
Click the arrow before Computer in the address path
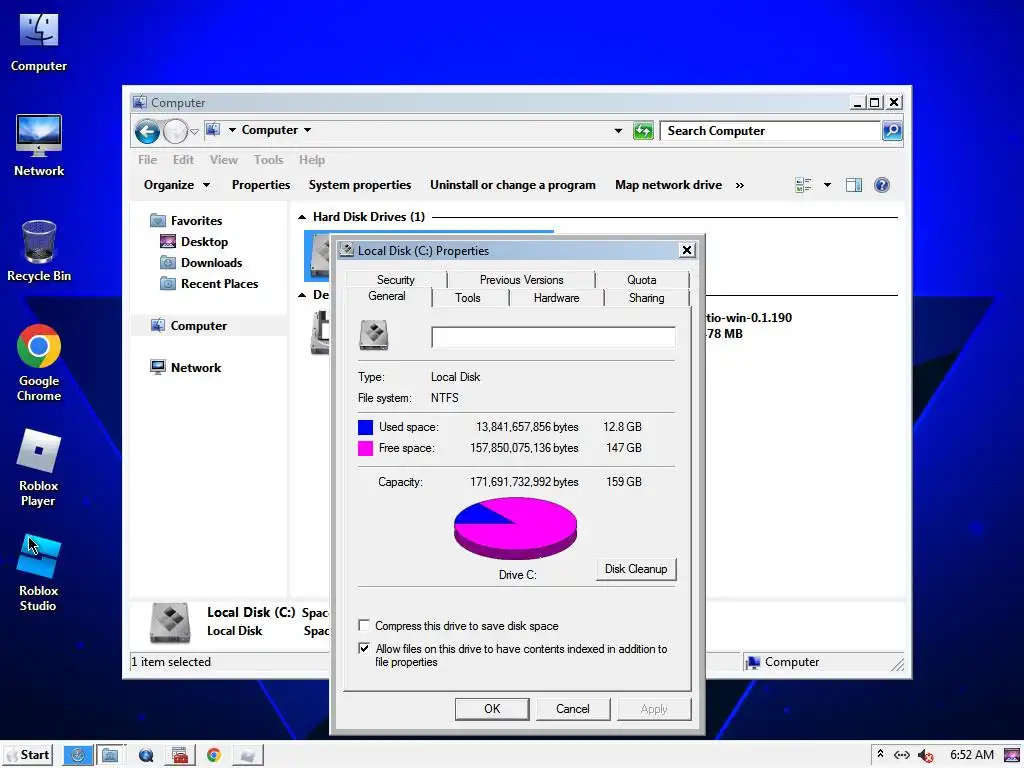pyautogui.click(x=232, y=130)
